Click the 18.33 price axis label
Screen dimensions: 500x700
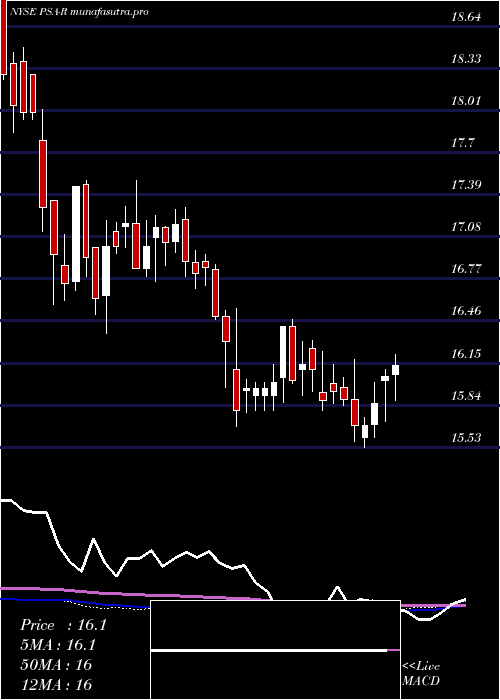466,59
